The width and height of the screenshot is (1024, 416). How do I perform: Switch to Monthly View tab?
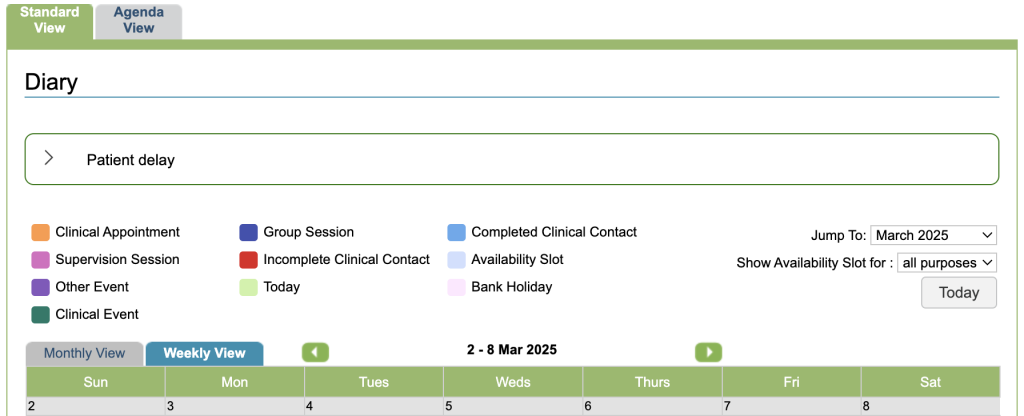(x=85, y=354)
